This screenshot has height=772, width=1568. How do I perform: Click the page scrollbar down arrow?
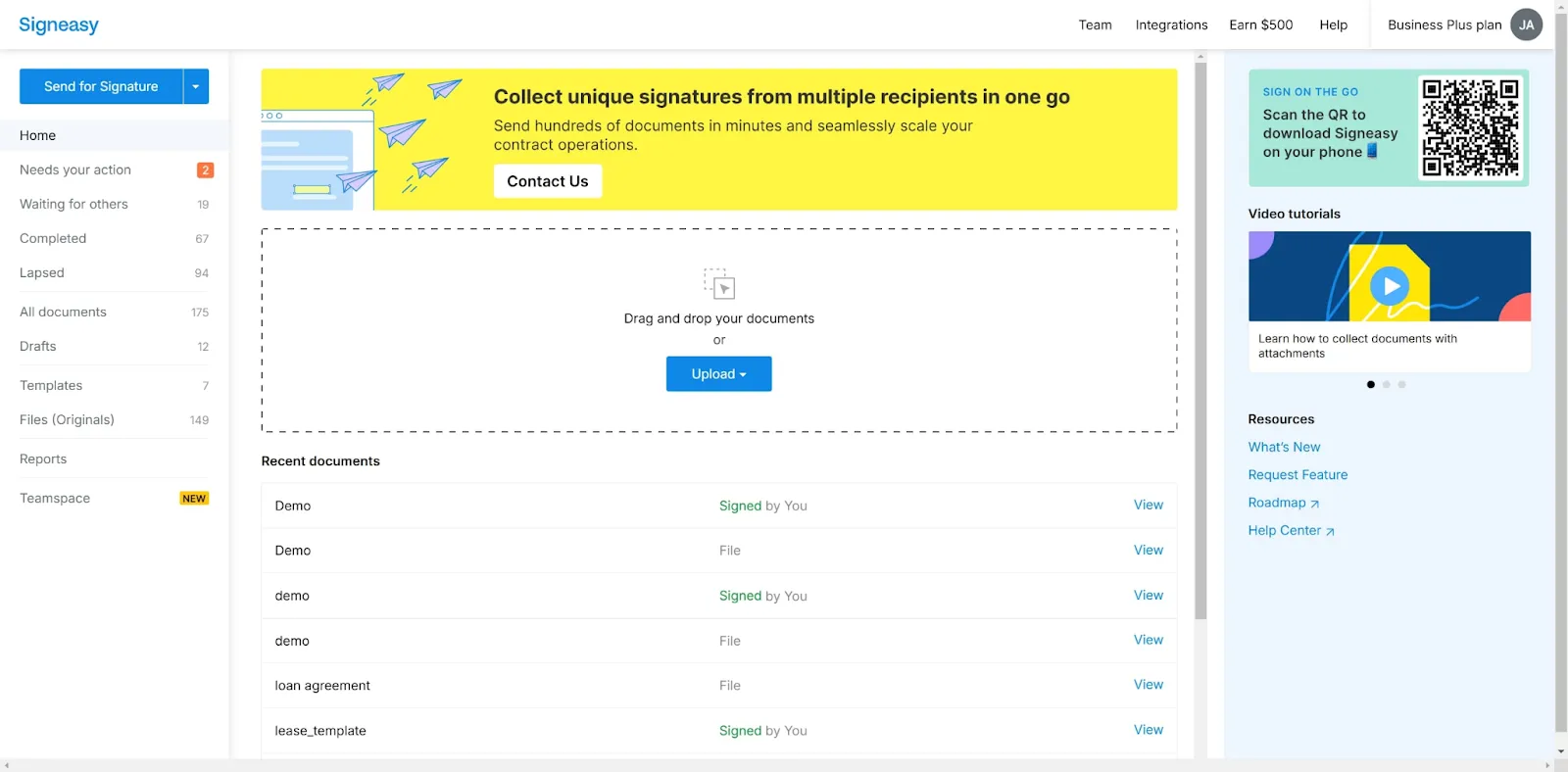1561,751
